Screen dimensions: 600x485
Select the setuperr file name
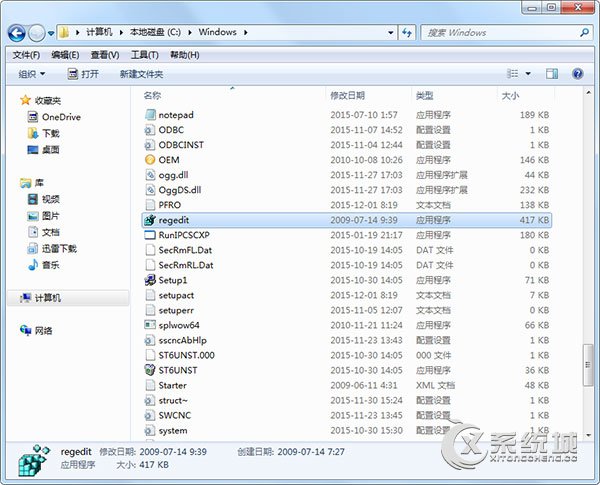[x=176, y=310]
